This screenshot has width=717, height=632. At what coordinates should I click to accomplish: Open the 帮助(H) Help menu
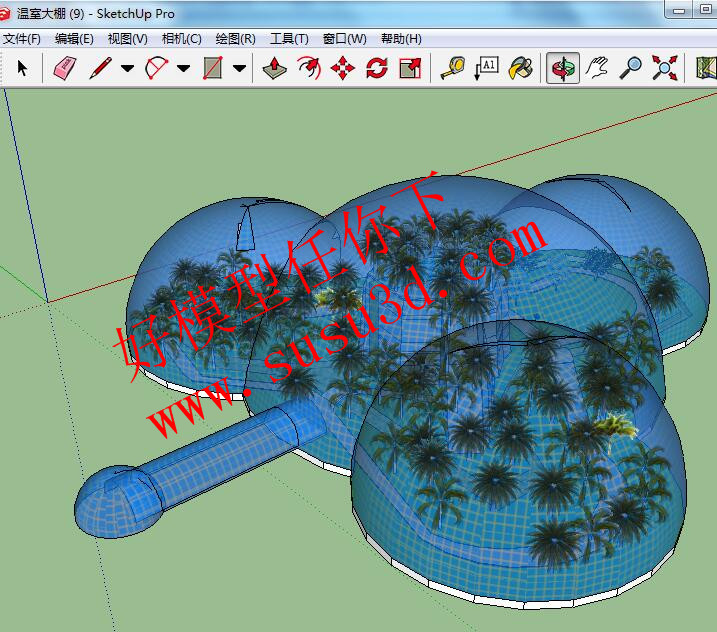point(401,39)
